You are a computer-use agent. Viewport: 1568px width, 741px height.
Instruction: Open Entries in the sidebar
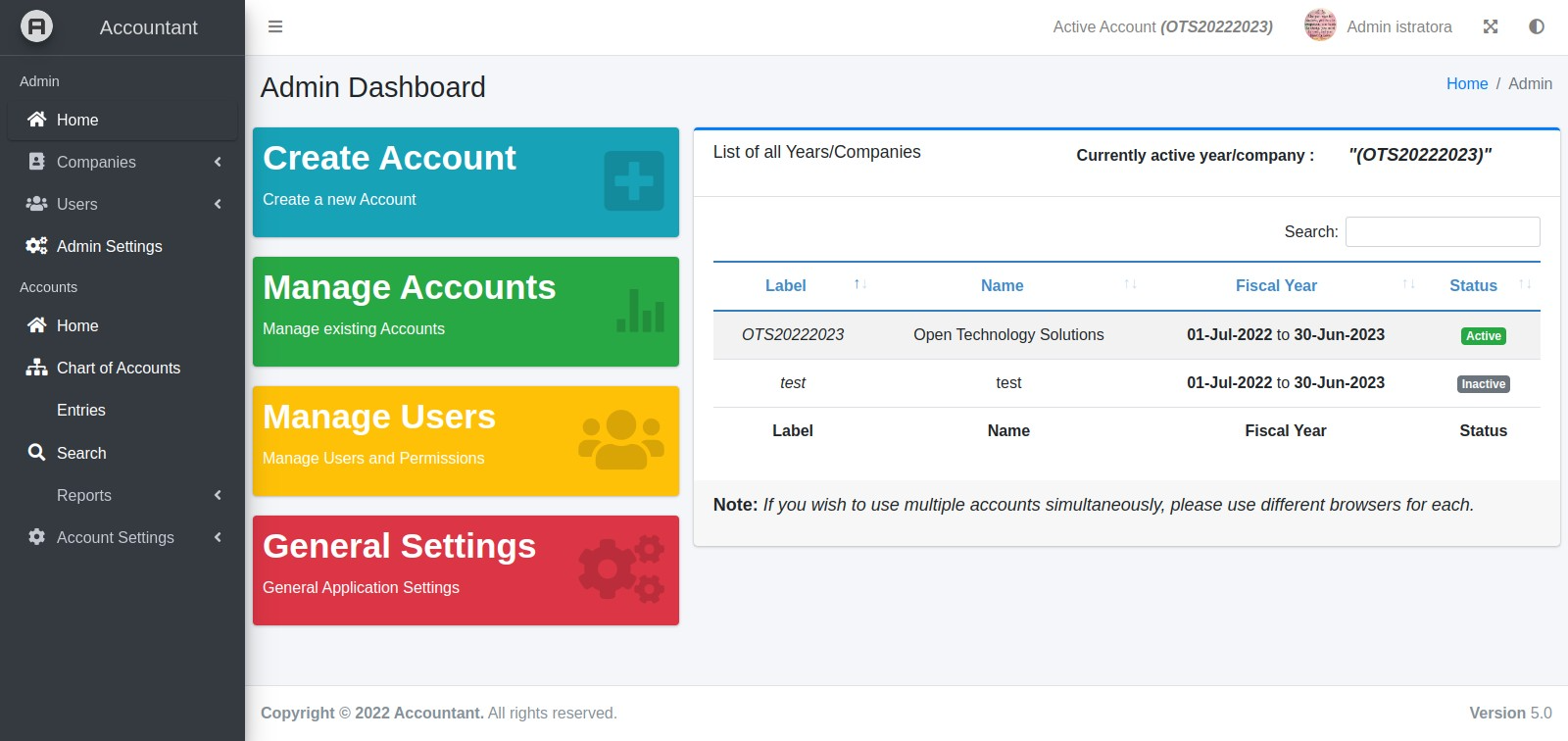coord(81,410)
